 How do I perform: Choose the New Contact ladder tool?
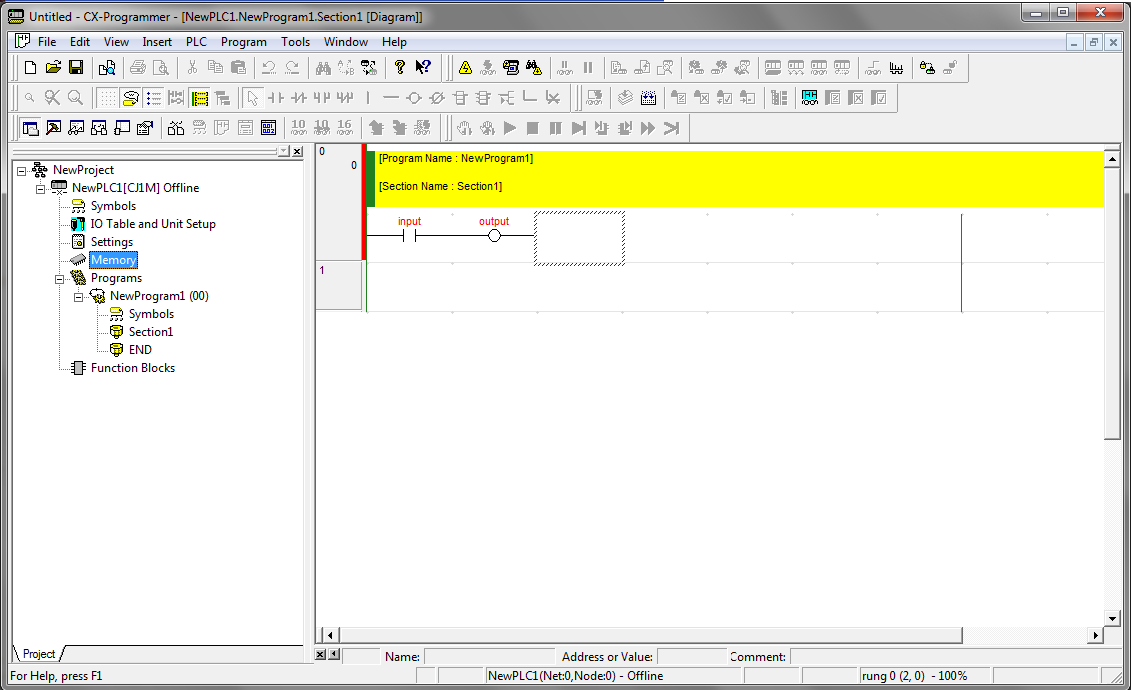tap(276, 98)
